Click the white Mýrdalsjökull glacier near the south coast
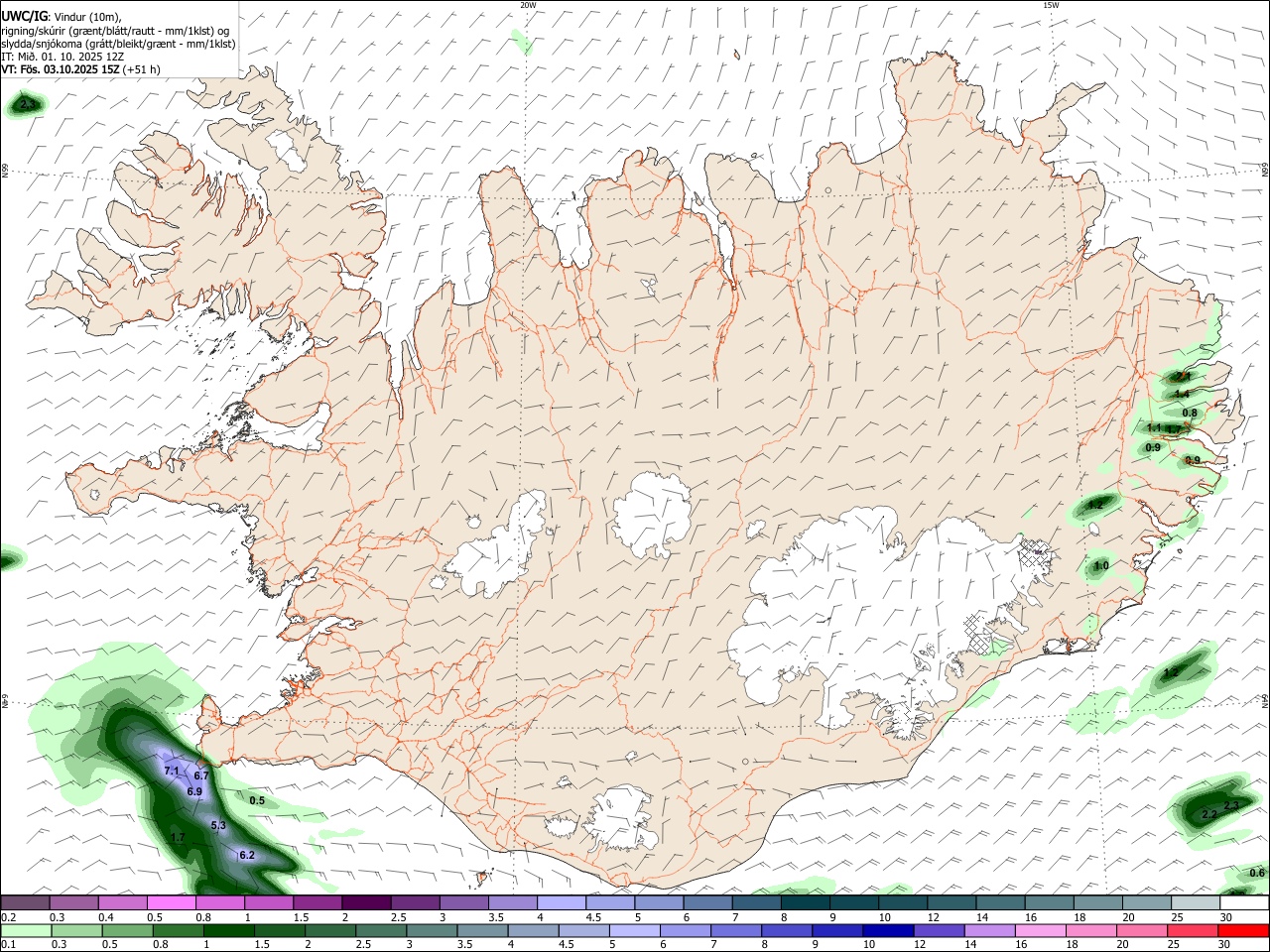Viewport: 1270px width, 952px height. (x=621, y=819)
